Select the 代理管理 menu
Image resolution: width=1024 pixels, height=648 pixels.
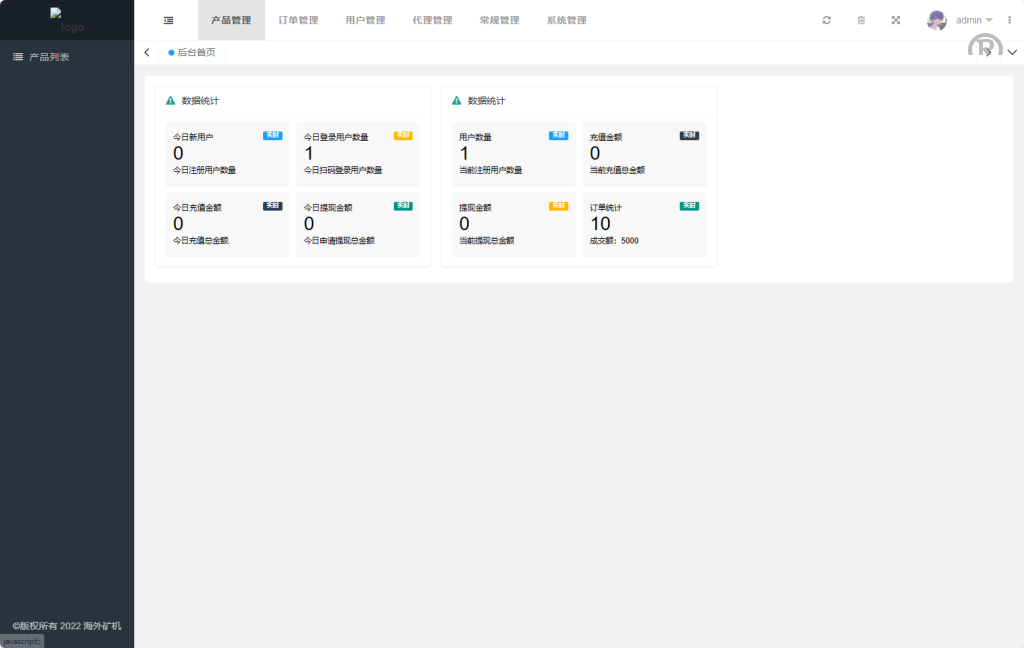coord(432,20)
